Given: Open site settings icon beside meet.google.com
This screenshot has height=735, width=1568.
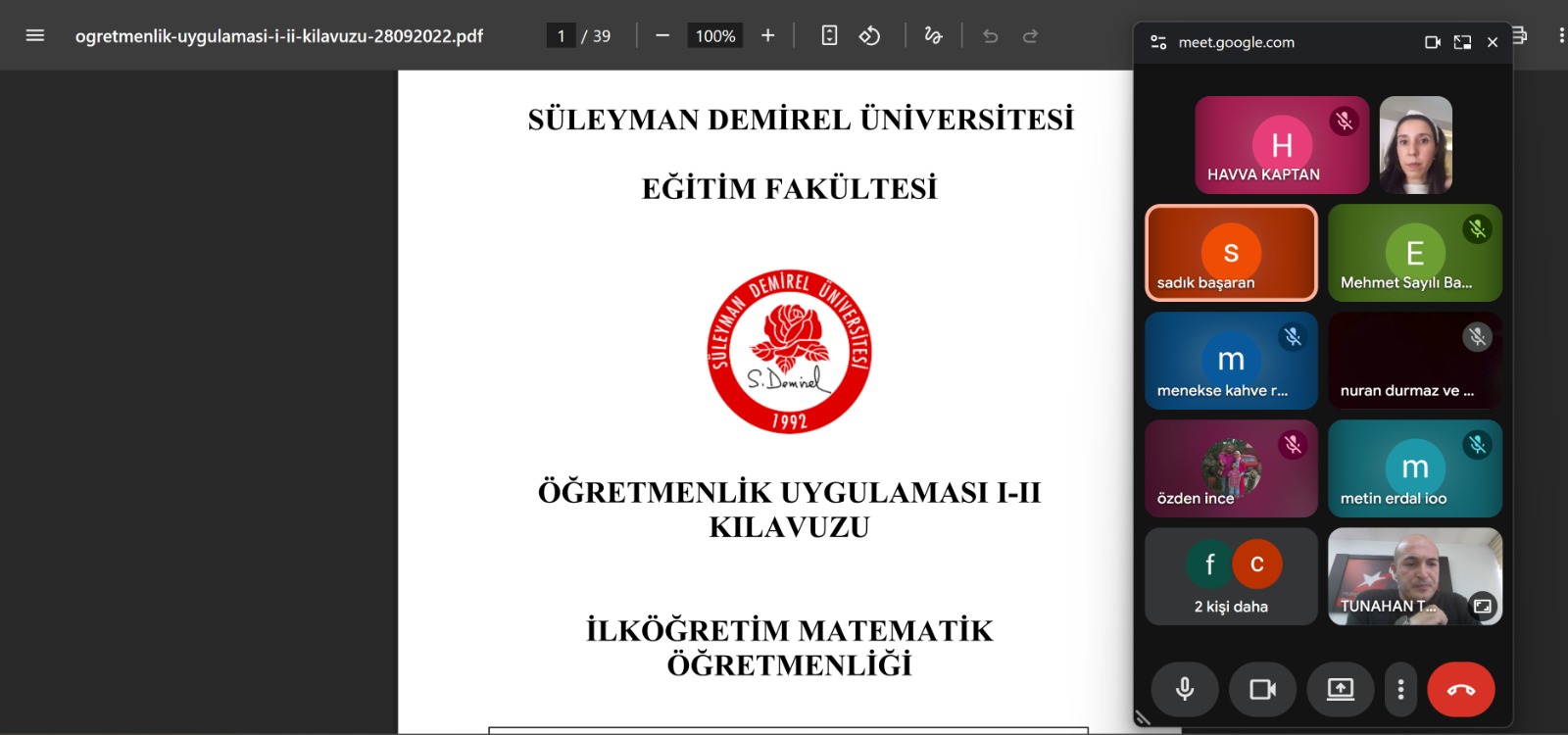Looking at the screenshot, I should [x=1158, y=42].
